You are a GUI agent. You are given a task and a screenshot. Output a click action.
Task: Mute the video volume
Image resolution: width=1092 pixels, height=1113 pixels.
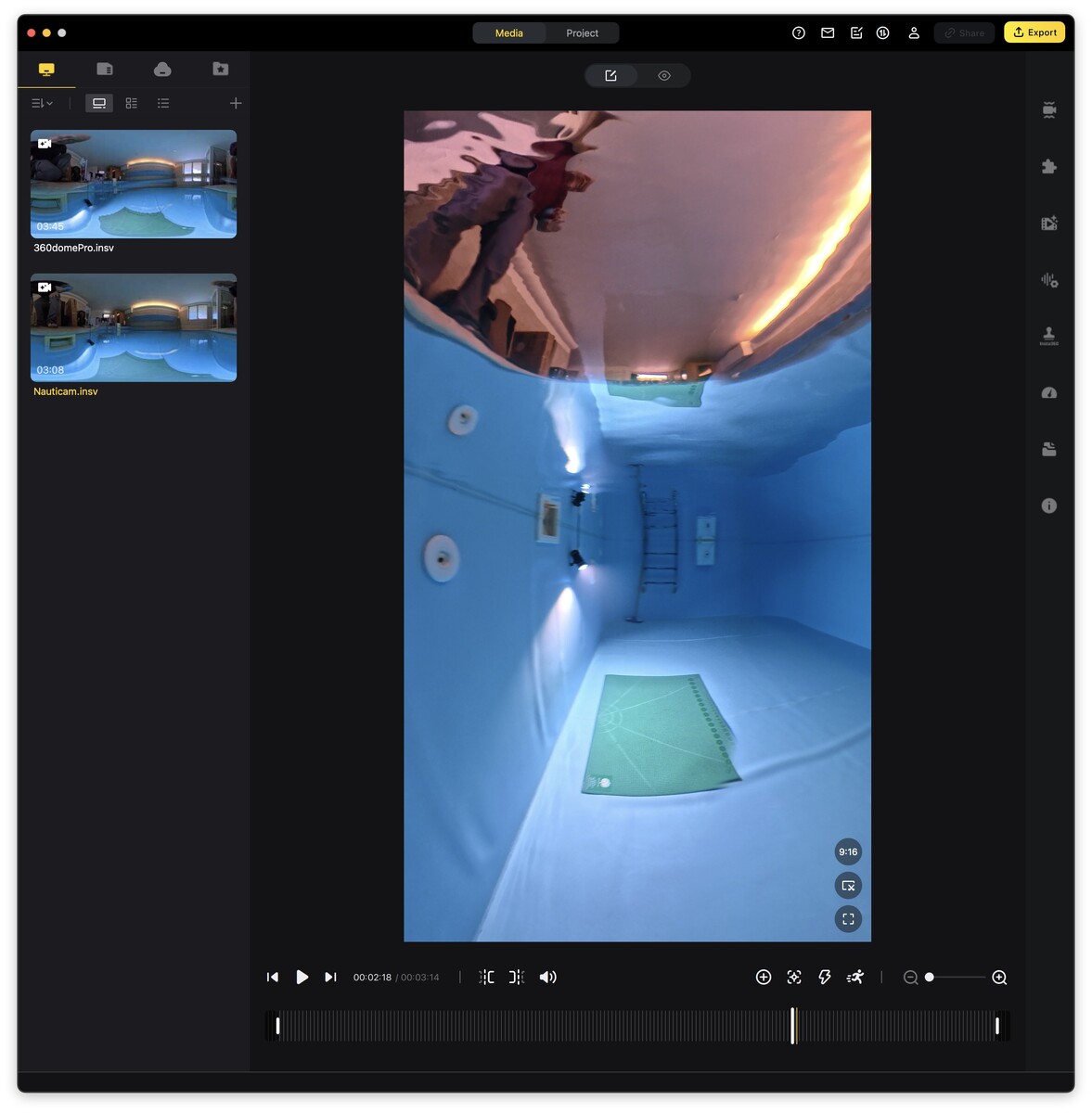pyautogui.click(x=547, y=977)
